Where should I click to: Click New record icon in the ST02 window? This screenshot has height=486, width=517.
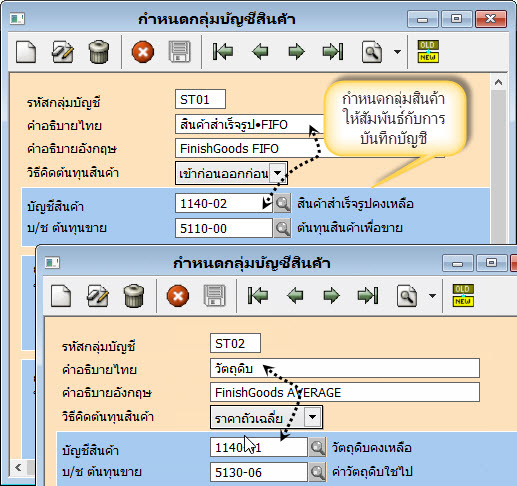[x=61, y=296]
